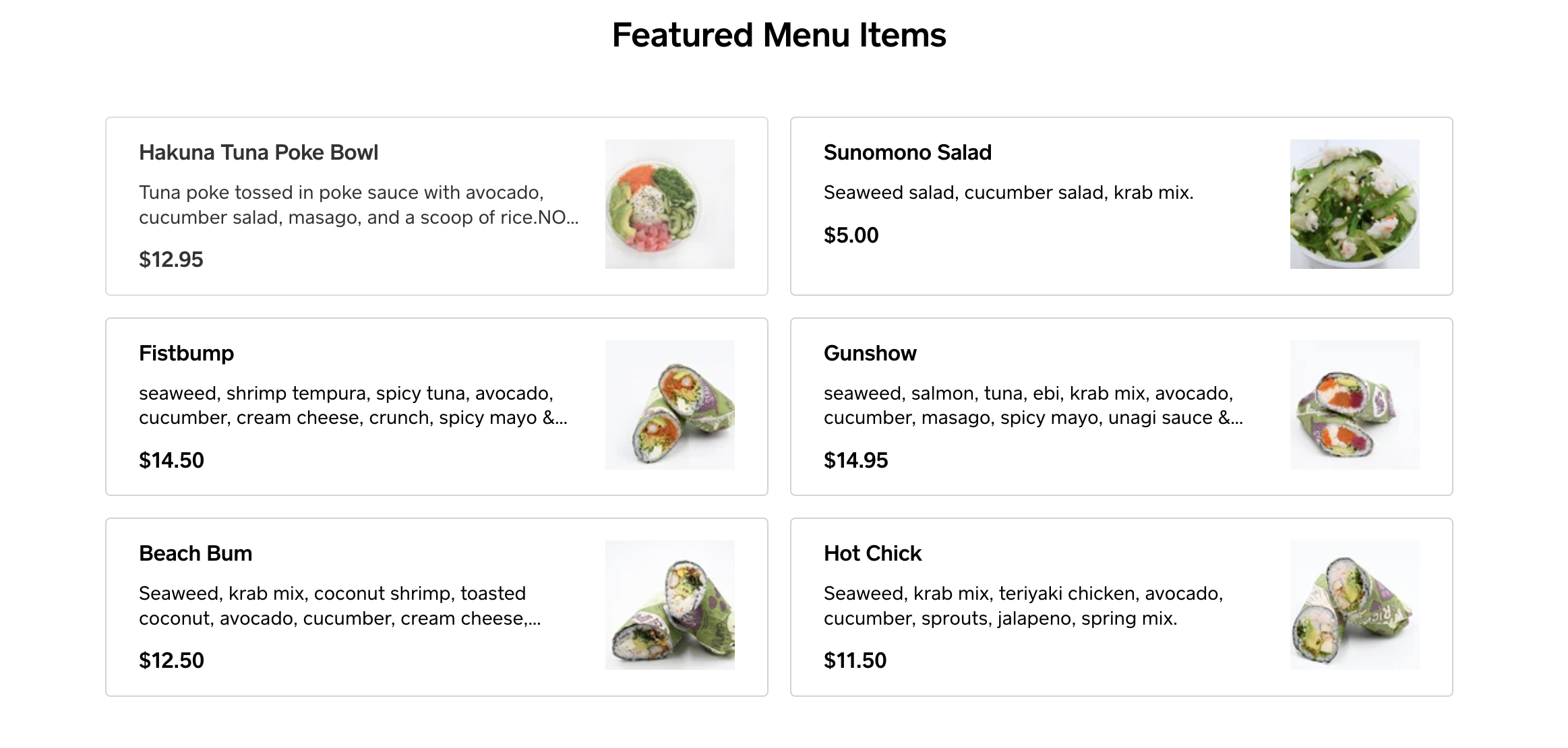Click the Beach Bum item photo
The image size is (1568, 748).
point(670,606)
